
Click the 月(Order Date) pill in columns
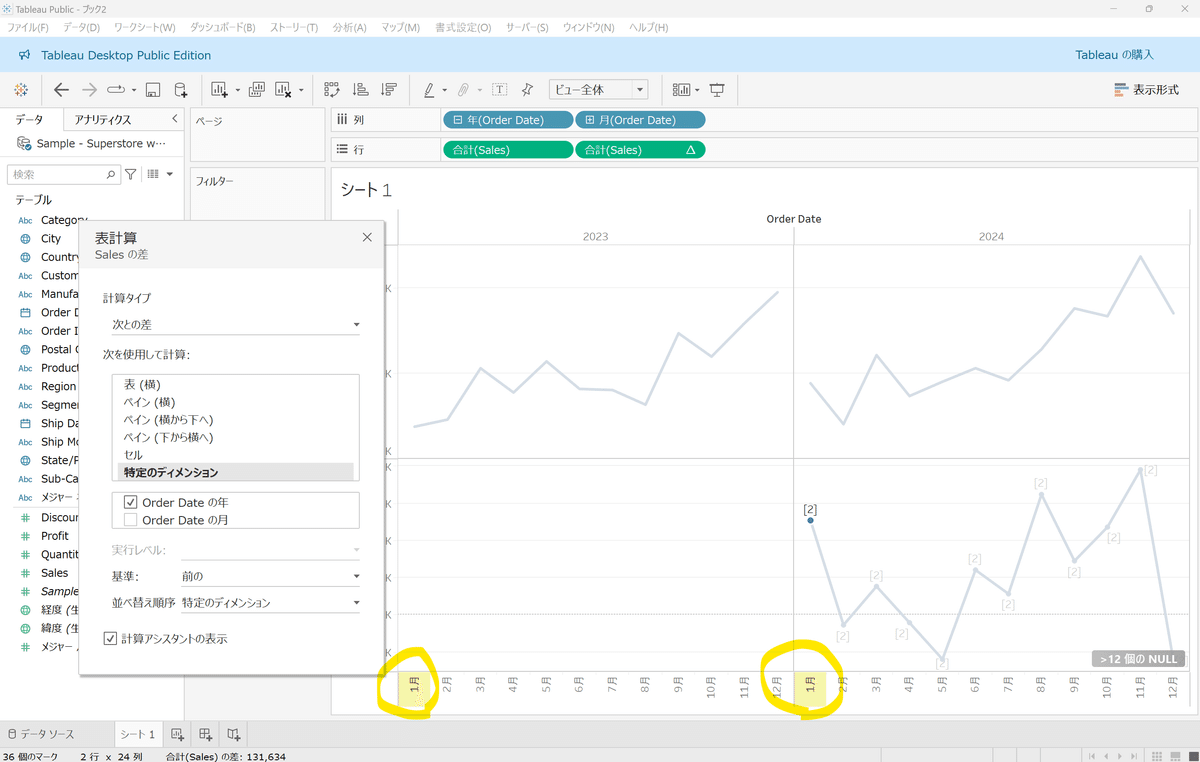tap(640, 120)
